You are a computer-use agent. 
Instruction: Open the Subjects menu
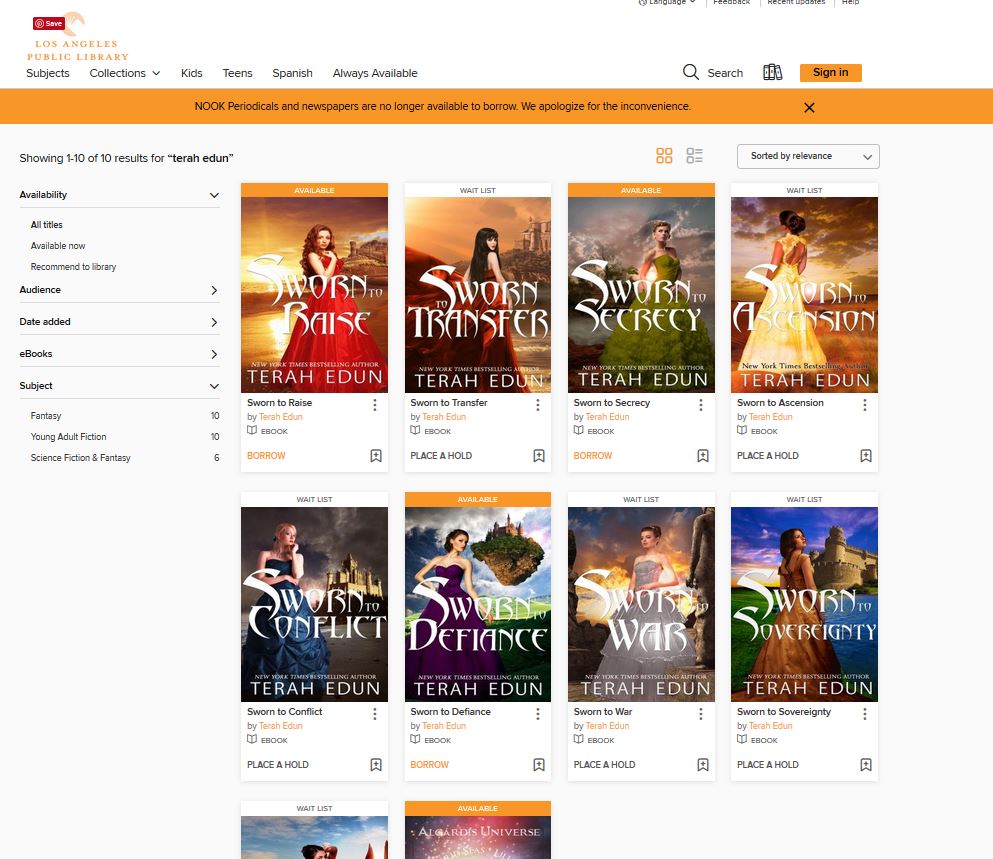(x=47, y=73)
